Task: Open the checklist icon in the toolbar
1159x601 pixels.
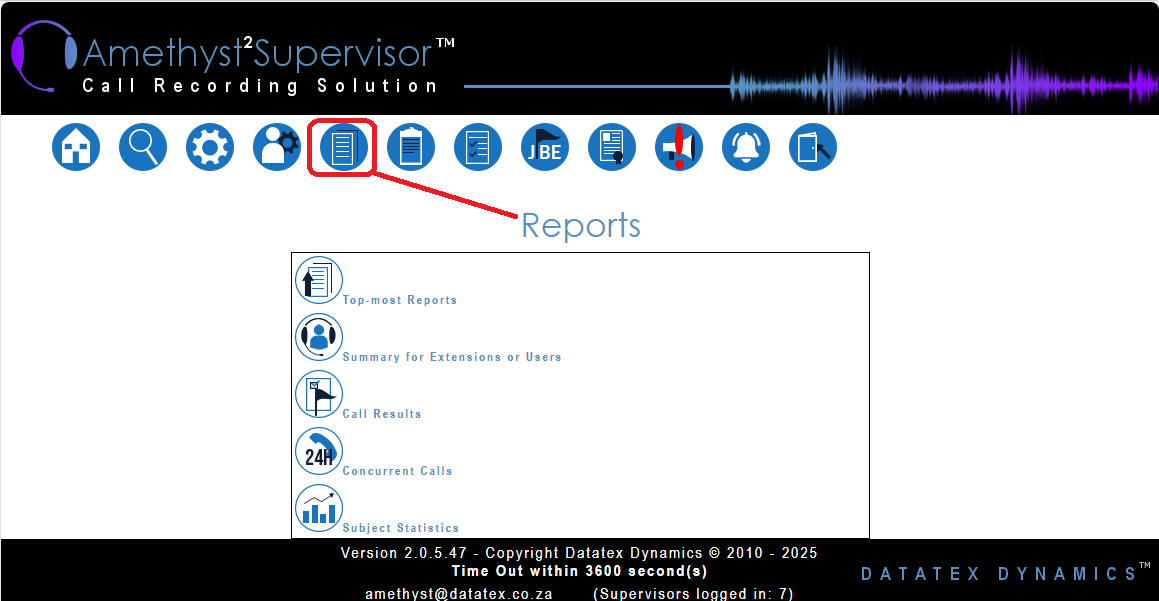Action: 478,148
